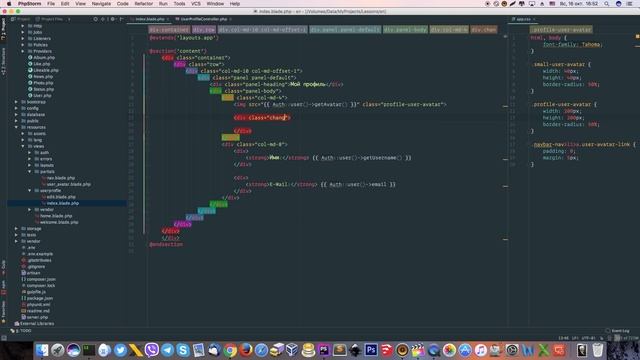The height and width of the screenshot is (360, 640).
Task: Open Viber from the Dock
Action: point(151,350)
